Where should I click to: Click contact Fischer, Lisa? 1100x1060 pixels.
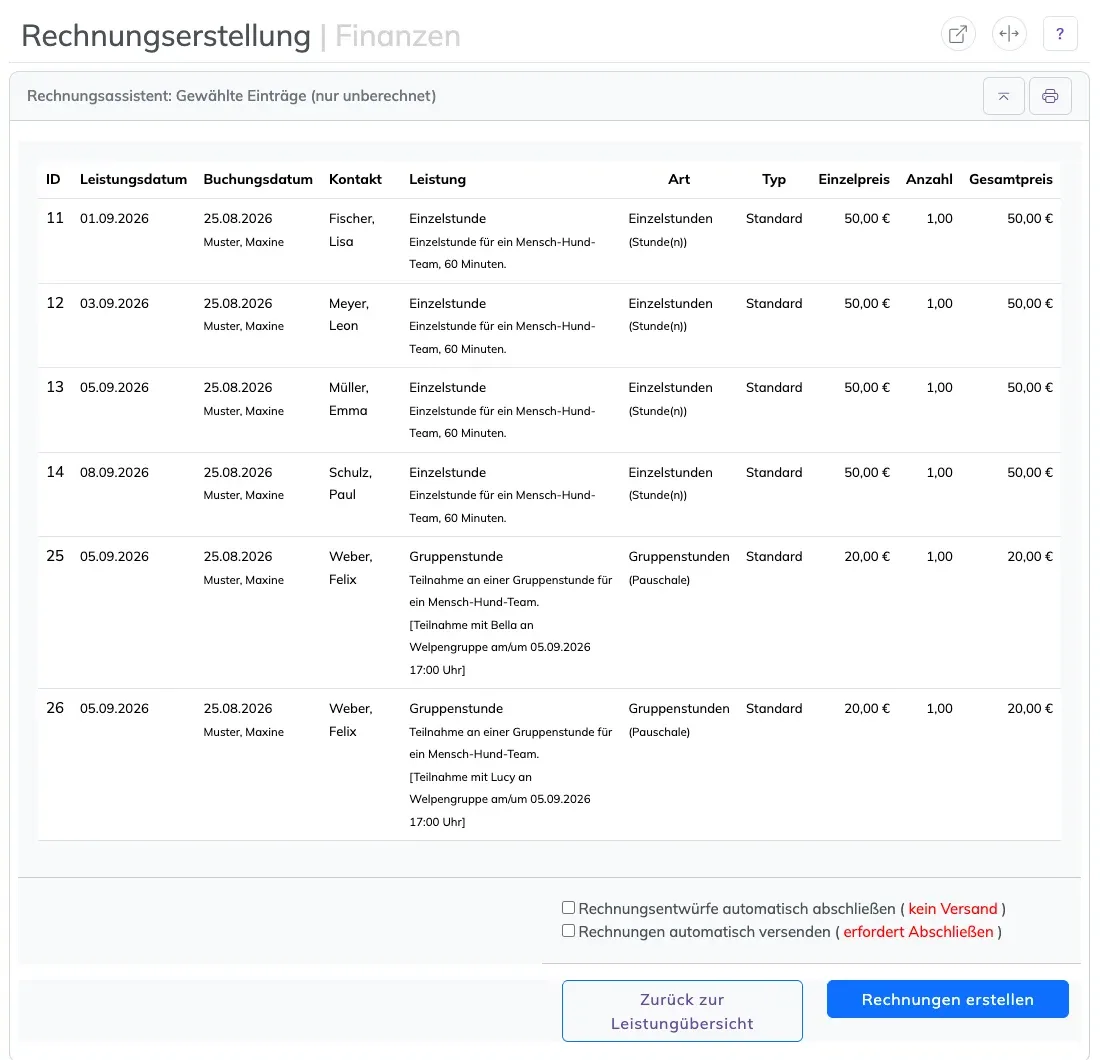point(351,230)
